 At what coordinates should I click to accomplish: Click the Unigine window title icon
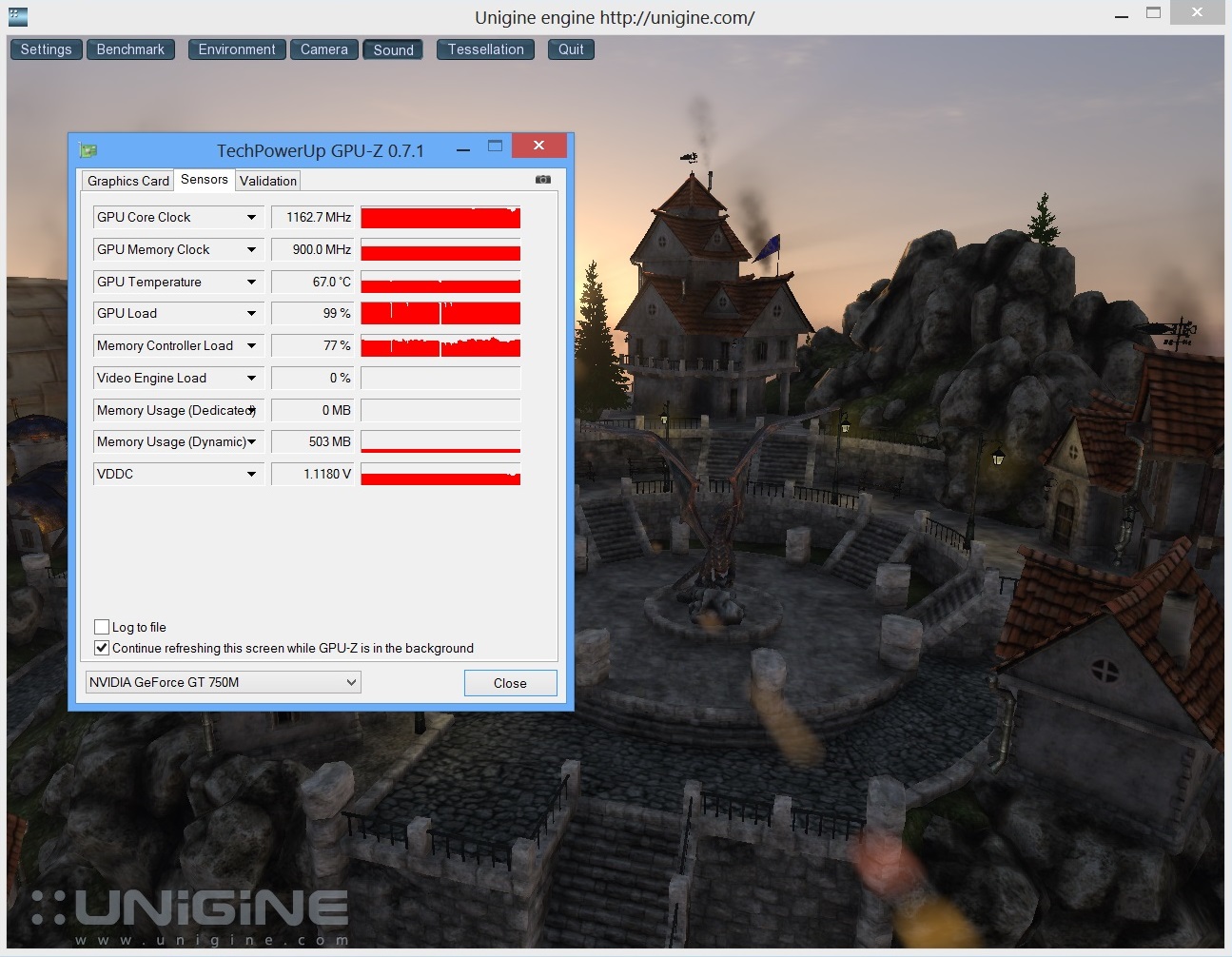(17, 16)
